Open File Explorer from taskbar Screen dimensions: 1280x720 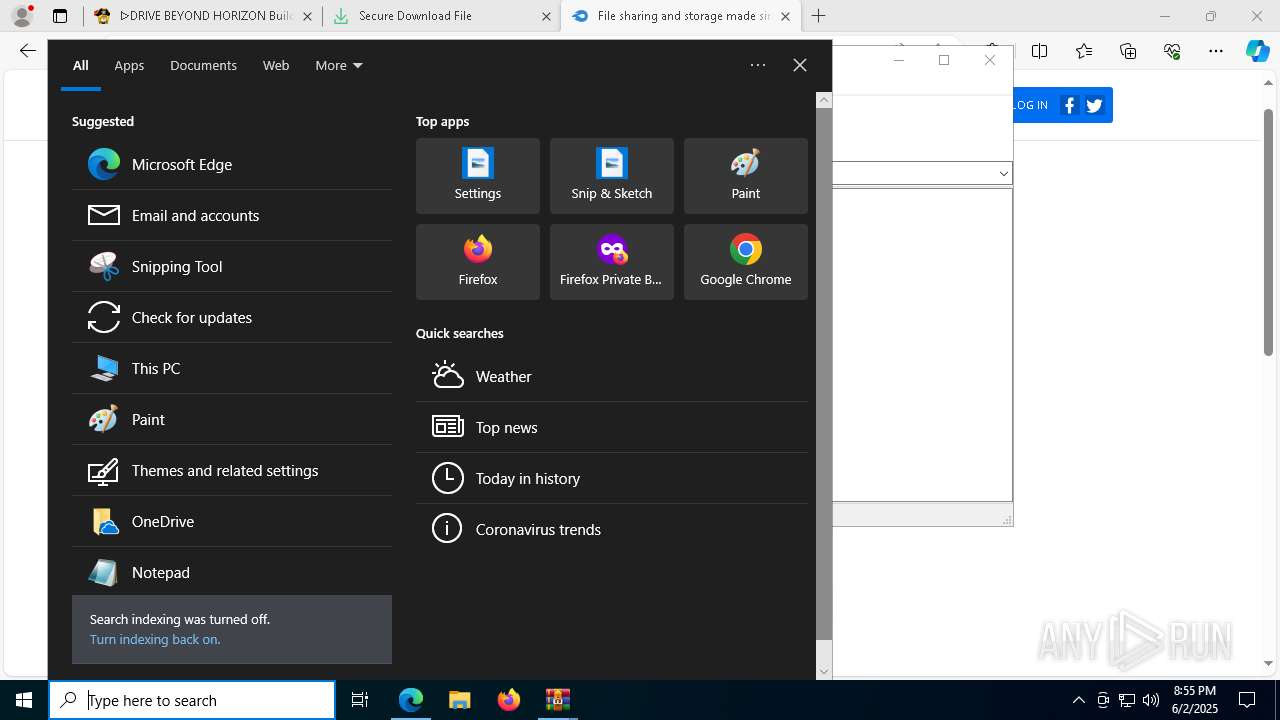[459, 700]
